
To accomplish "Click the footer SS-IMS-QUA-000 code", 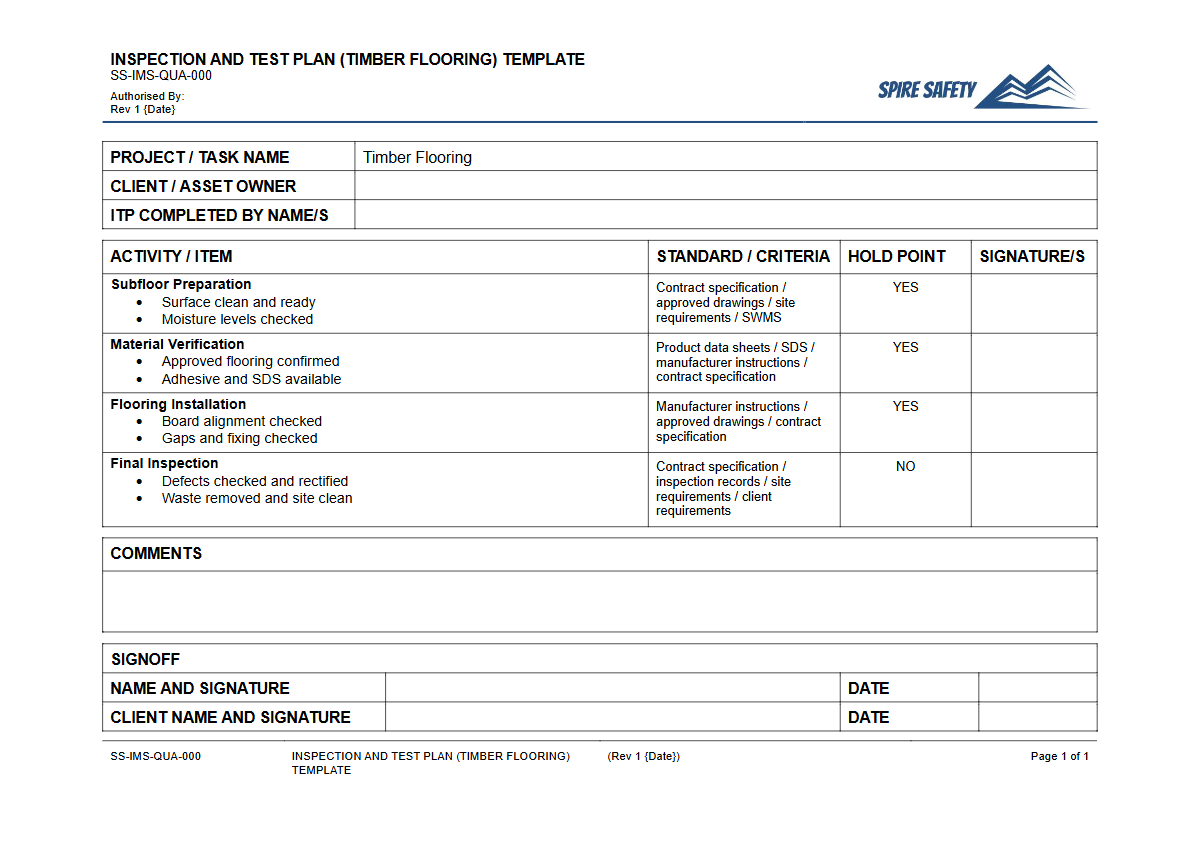I will tap(156, 756).
